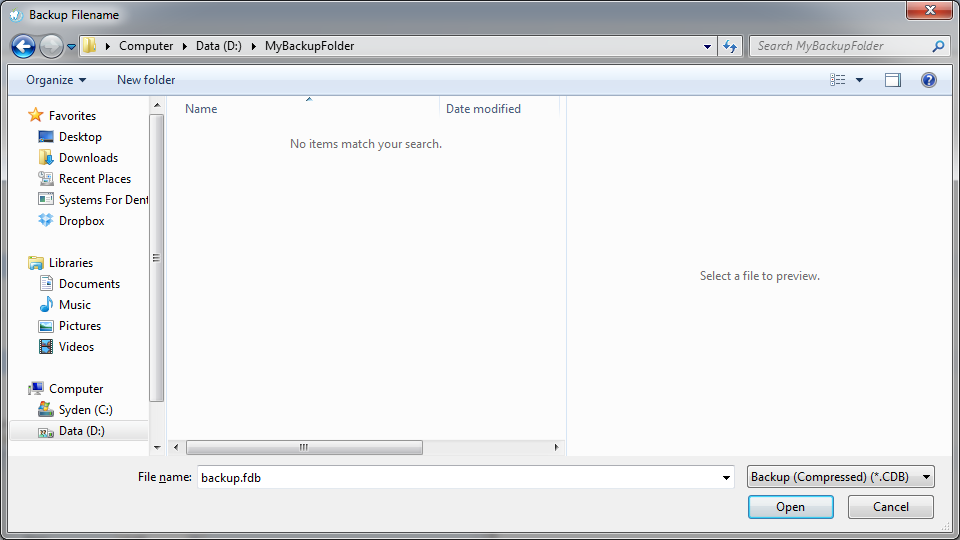960x540 pixels.
Task: Expand the file type Backup (Compressed) dropdown
Action: click(x=840, y=477)
